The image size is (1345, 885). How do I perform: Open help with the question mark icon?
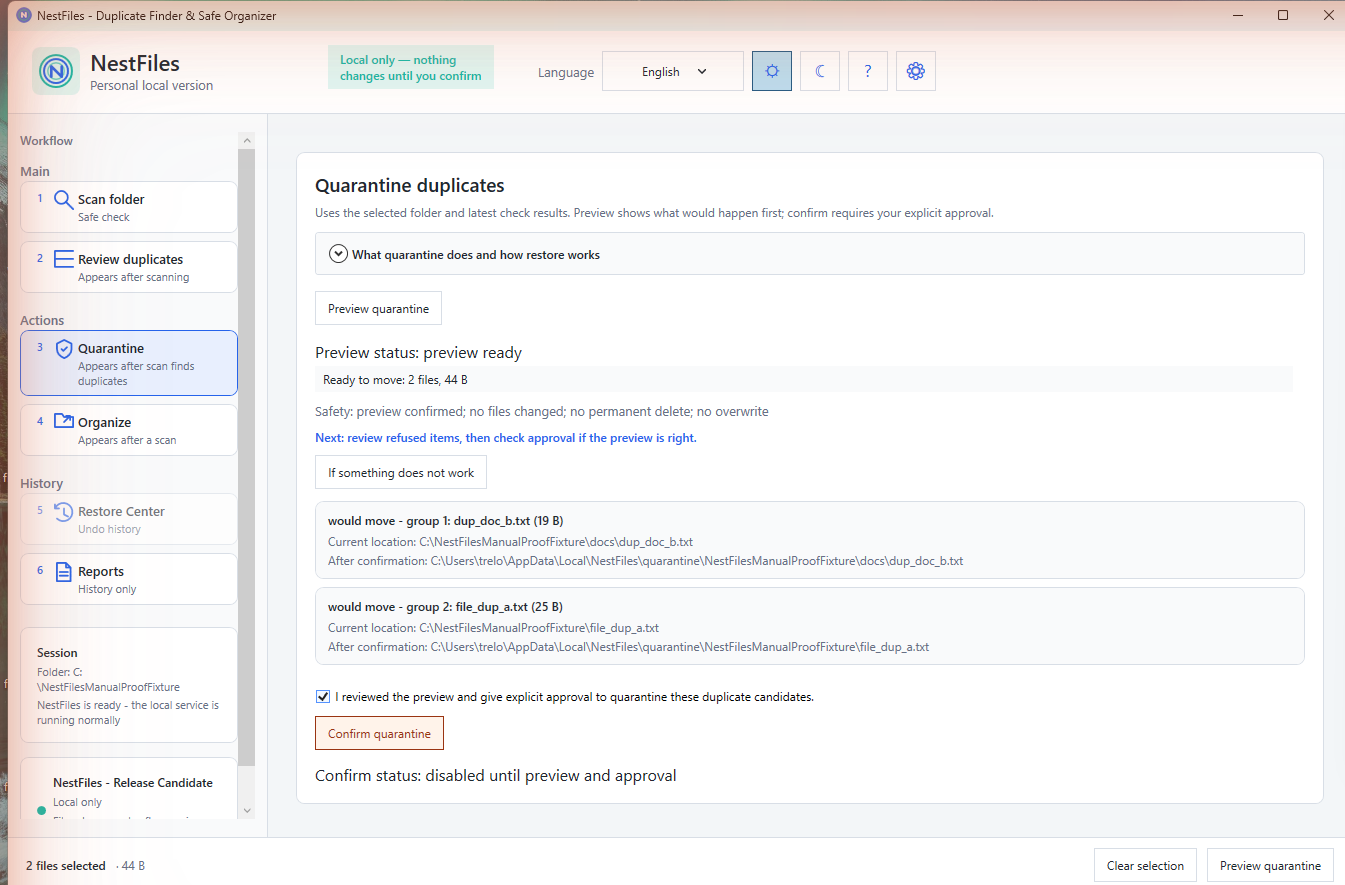[868, 71]
